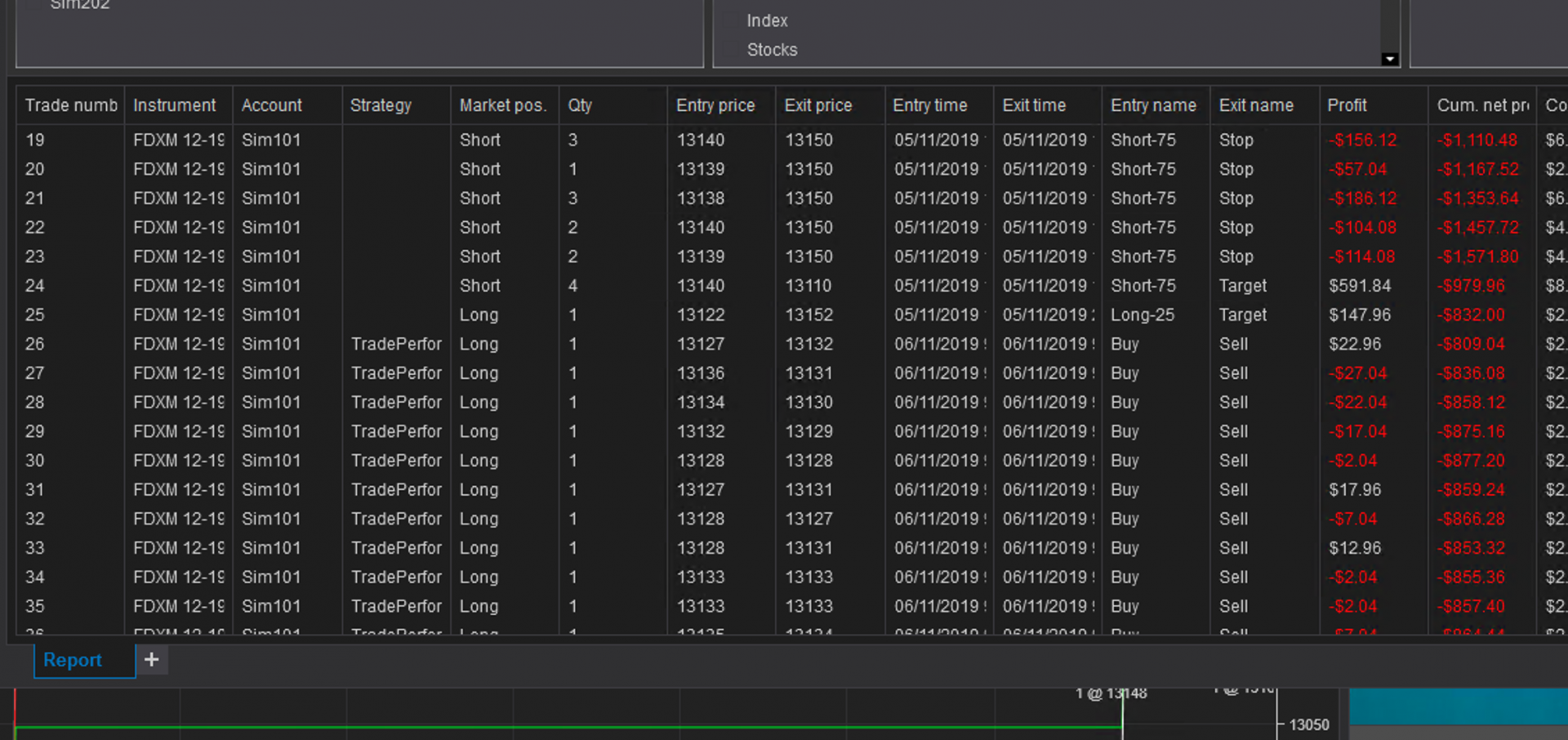The height and width of the screenshot is (740, 1568).
Task: Click profit value -$156.12
Action: [1363, 140]
